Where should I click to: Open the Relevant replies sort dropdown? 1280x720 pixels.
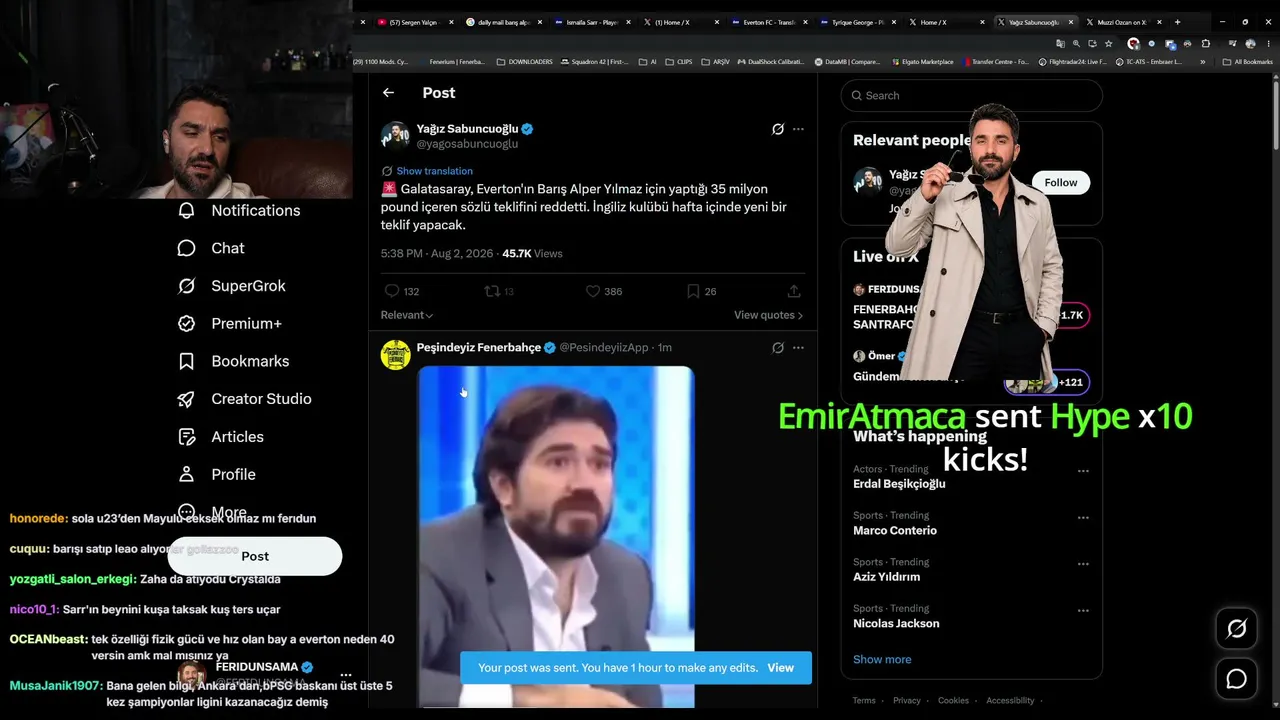click(x=407, y=315)
